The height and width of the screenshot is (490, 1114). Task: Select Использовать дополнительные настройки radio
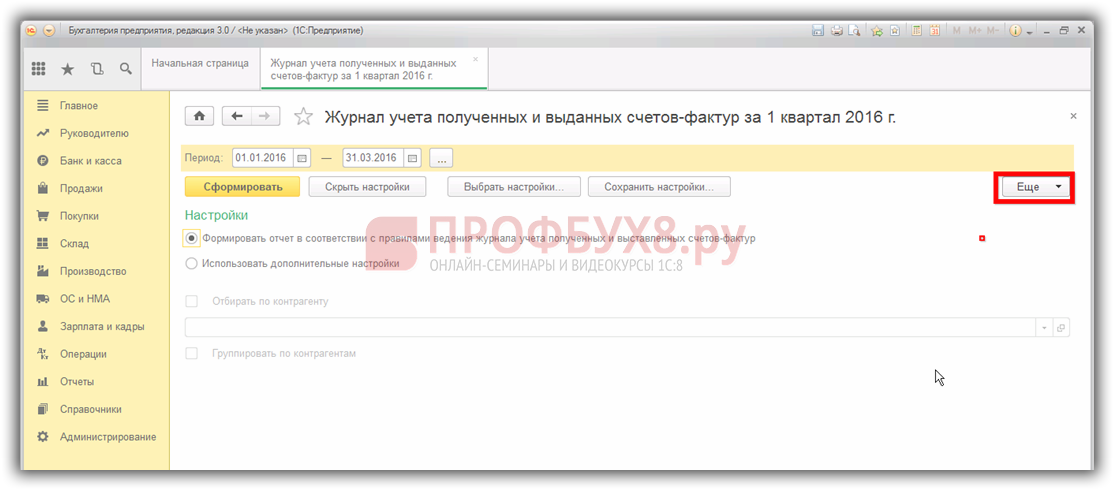pyautogui.click(x=191, y=263)
